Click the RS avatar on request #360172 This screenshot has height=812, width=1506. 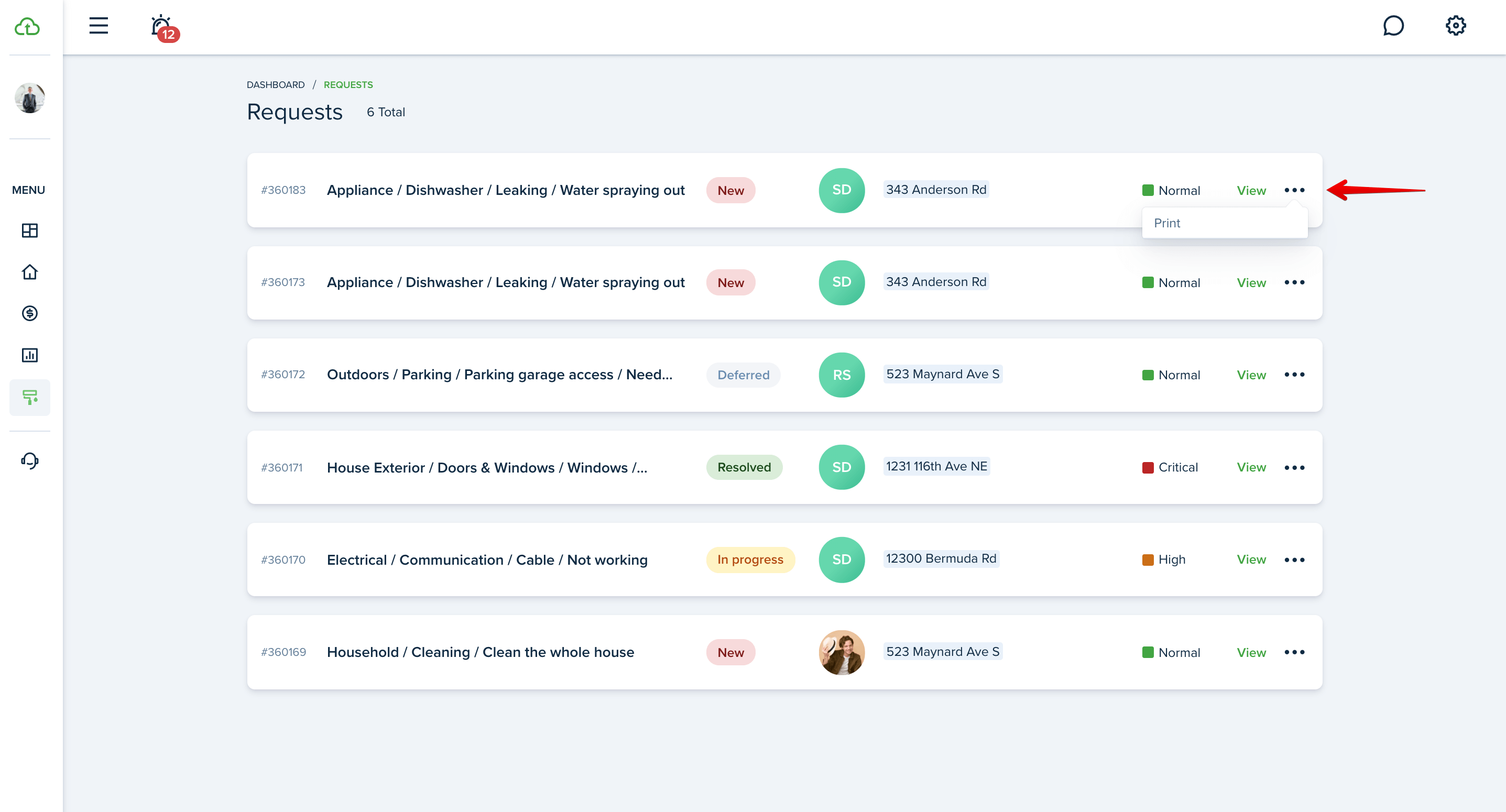click(x=841, y=375)
